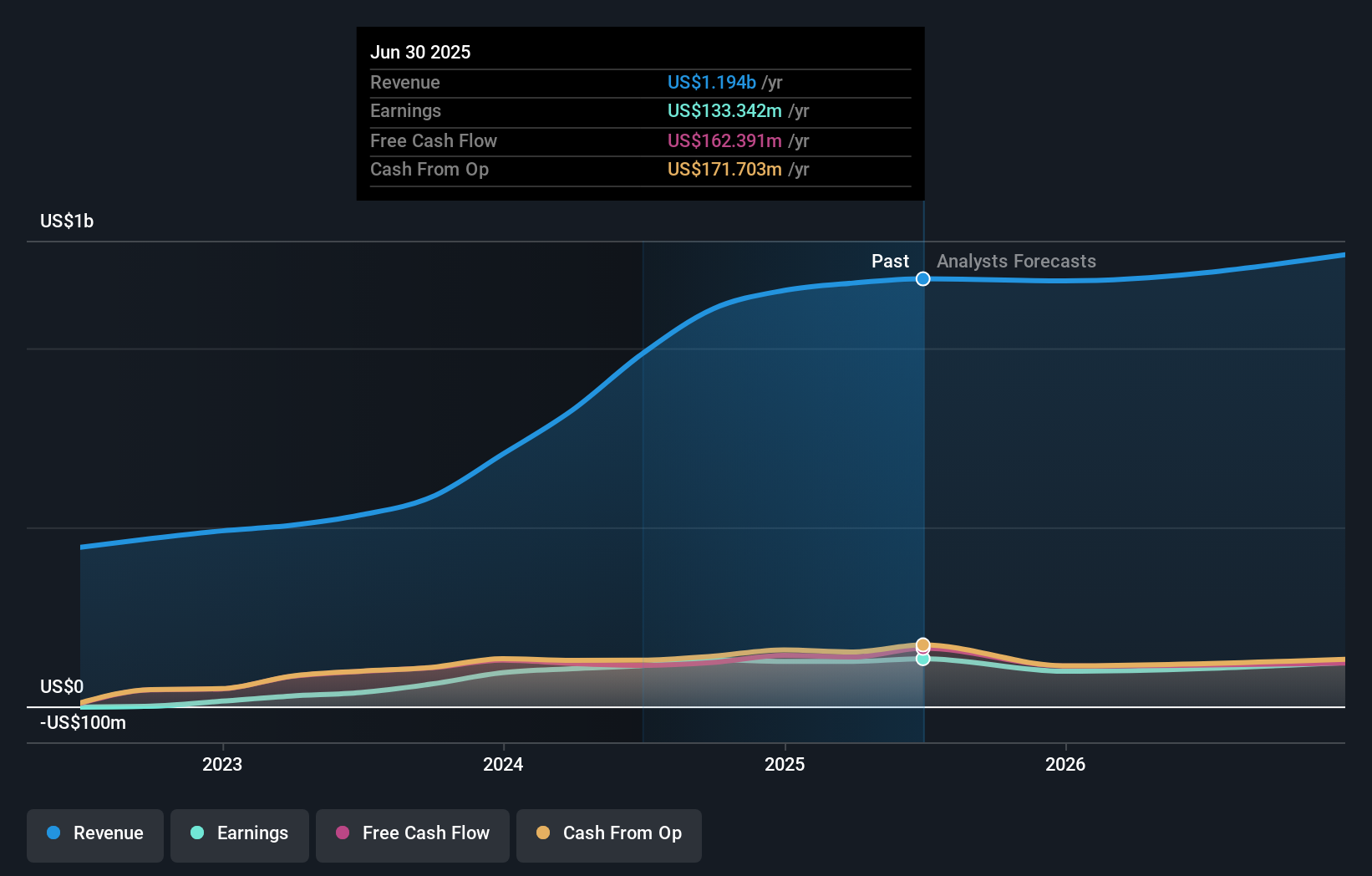
Task: Switch to the Analysts Forecasts section
Action: (1016, 261)
